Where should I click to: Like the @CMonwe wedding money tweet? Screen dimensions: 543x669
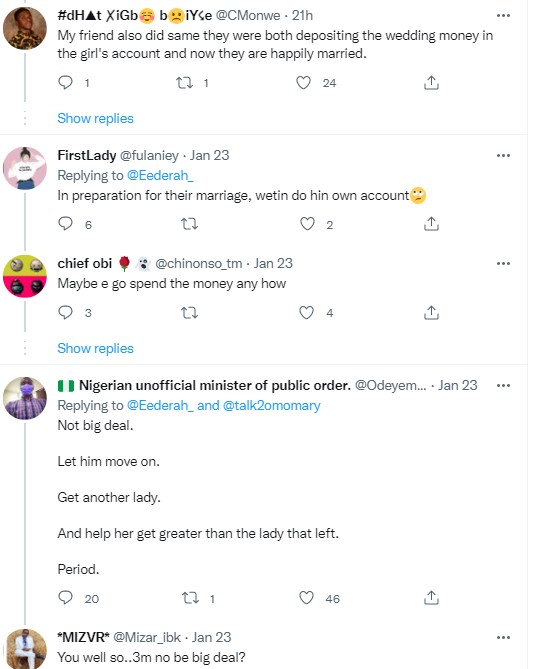click(x=303, y=83)
